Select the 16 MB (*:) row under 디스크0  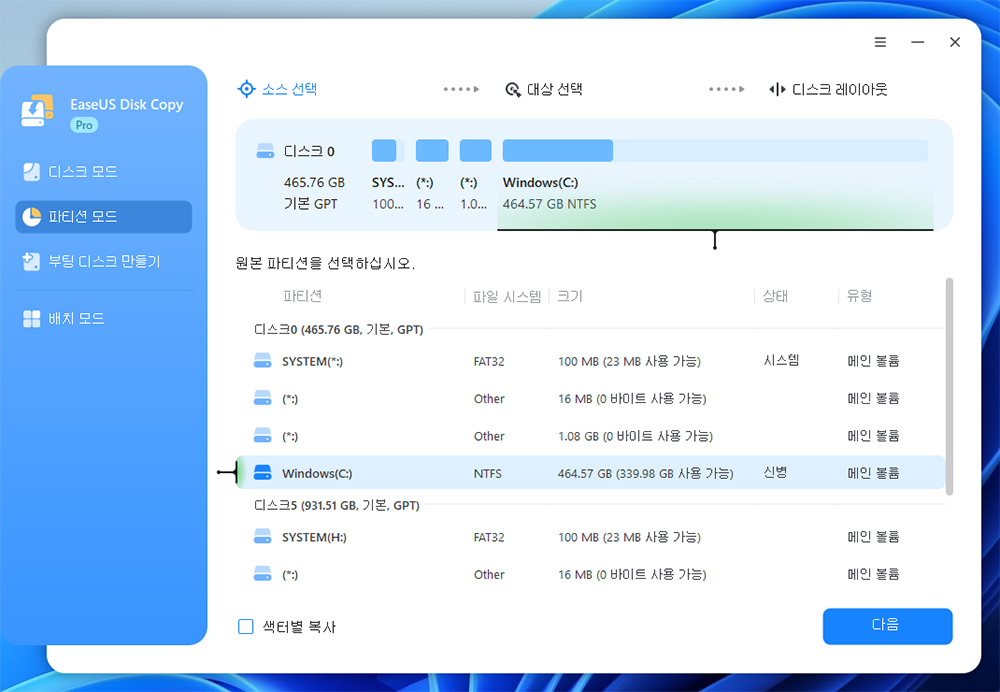point(591,399)
